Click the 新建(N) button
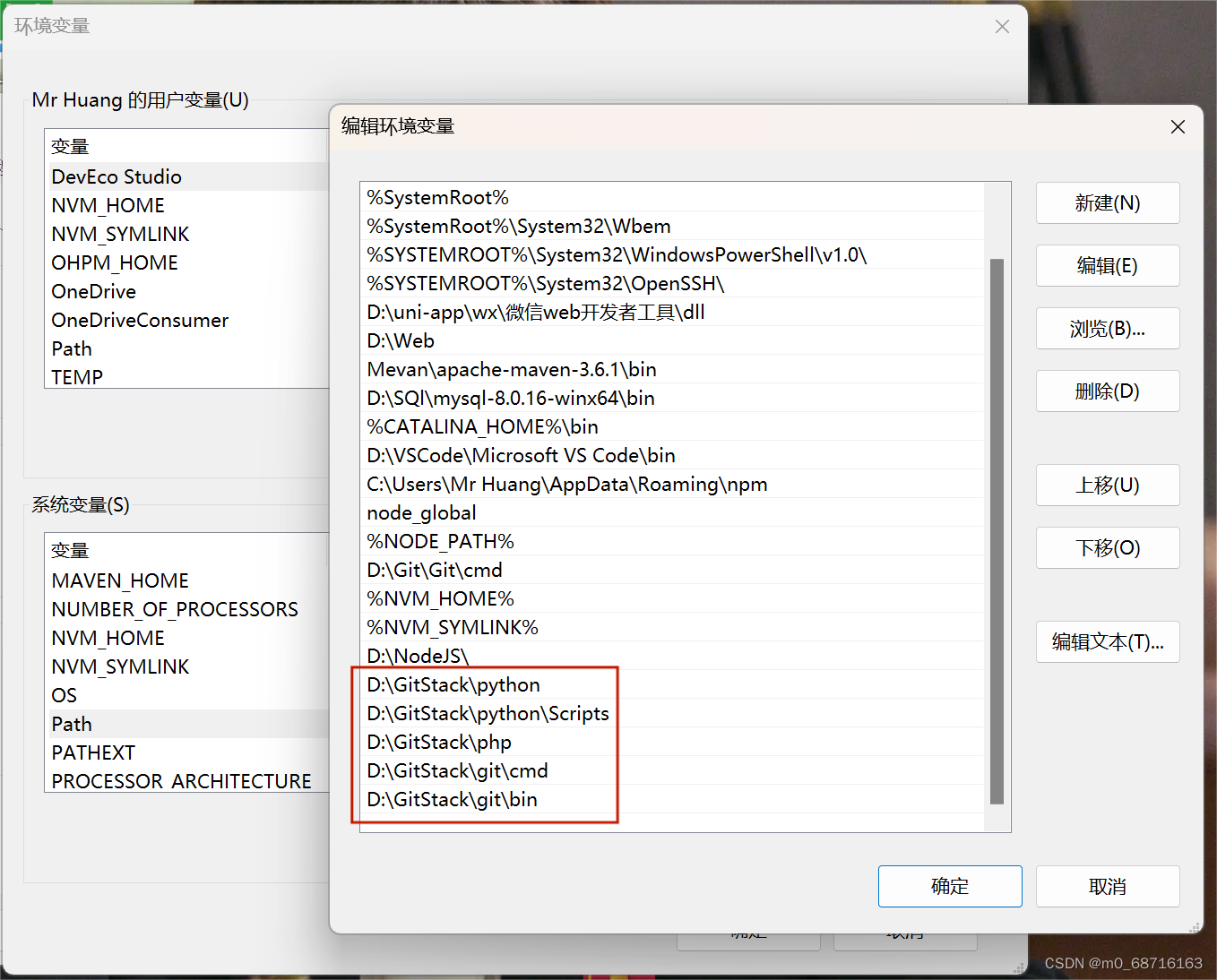The width and height of the screenshot is (1217, 980). click(x=1108, y=203)
